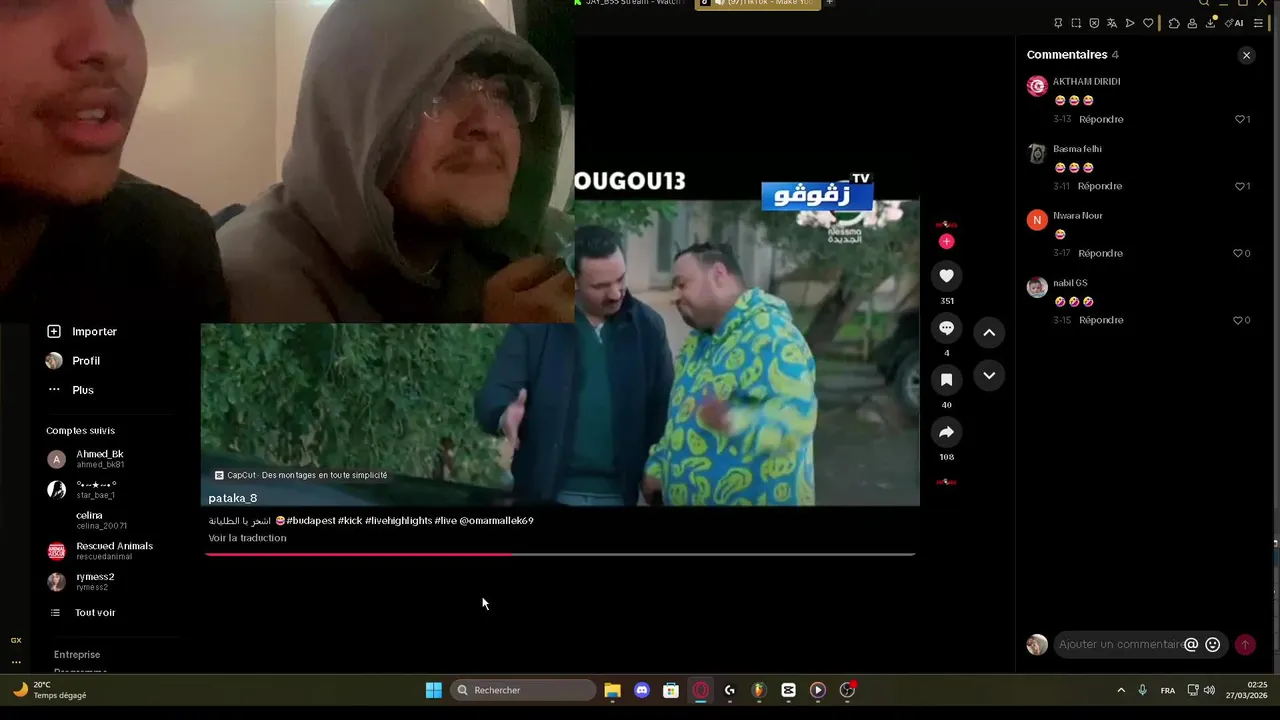Reply to nabil GS's comment
This screenshot has height=720, width=1280.
pos(1101,320)
